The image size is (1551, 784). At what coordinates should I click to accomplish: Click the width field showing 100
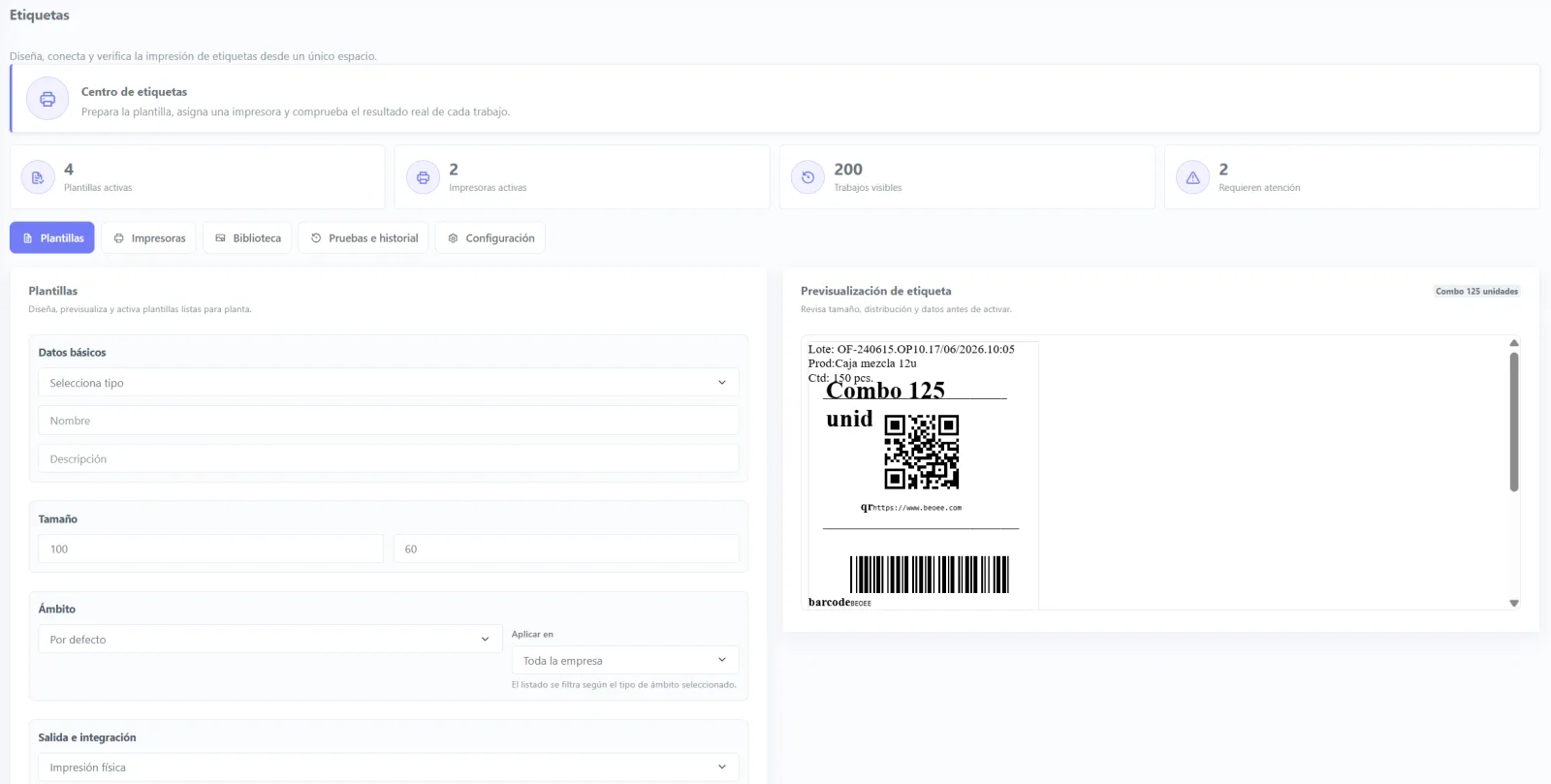point(211,549)
